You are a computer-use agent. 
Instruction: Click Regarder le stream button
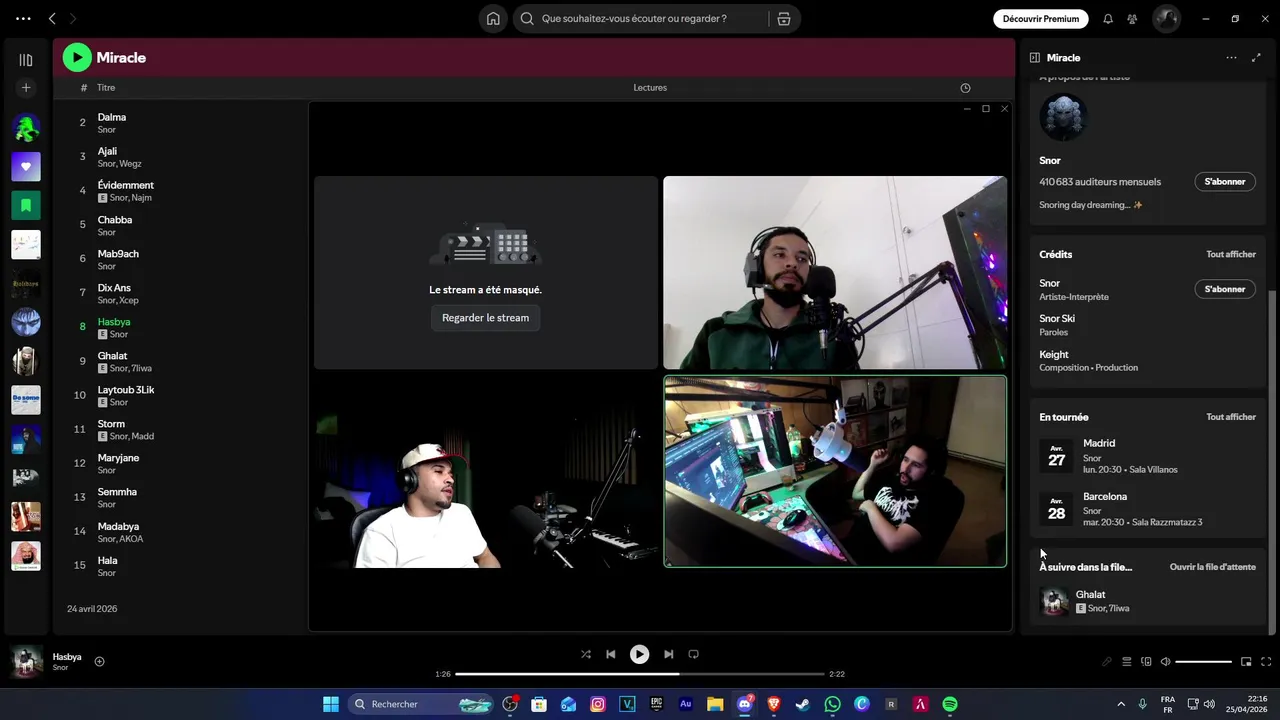(485, 318)
